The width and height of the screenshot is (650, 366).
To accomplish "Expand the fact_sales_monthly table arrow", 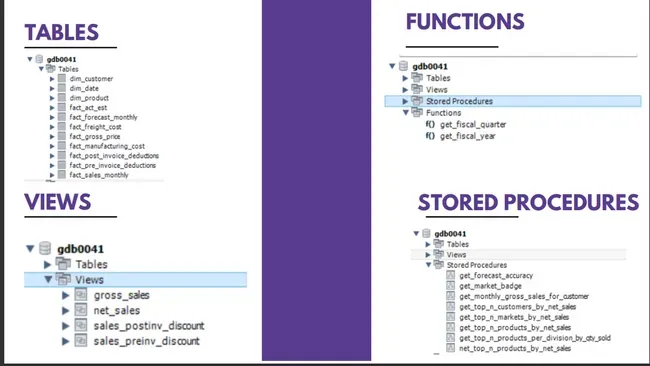I will point(52,175).
